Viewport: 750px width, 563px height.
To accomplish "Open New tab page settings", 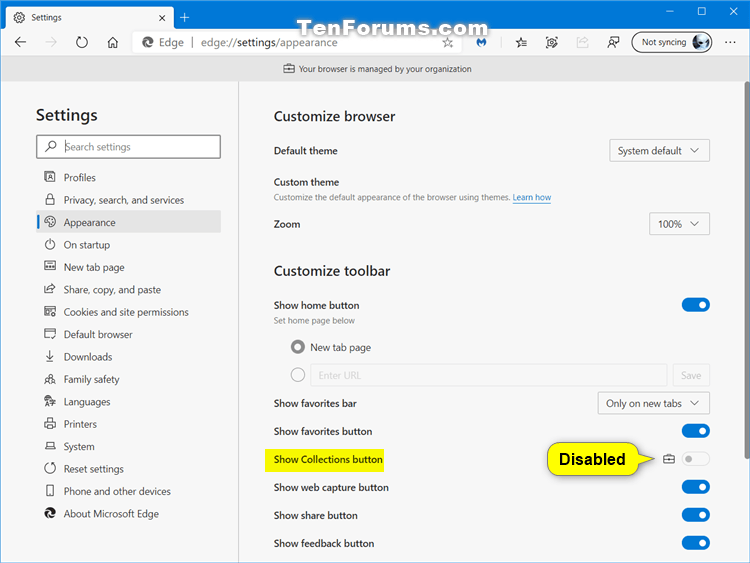I will tap(128, 267).
